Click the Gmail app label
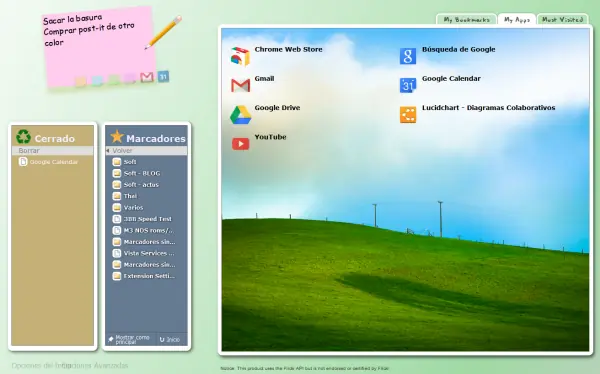Screen dimensions: 600x374 [x=264, y=78]
